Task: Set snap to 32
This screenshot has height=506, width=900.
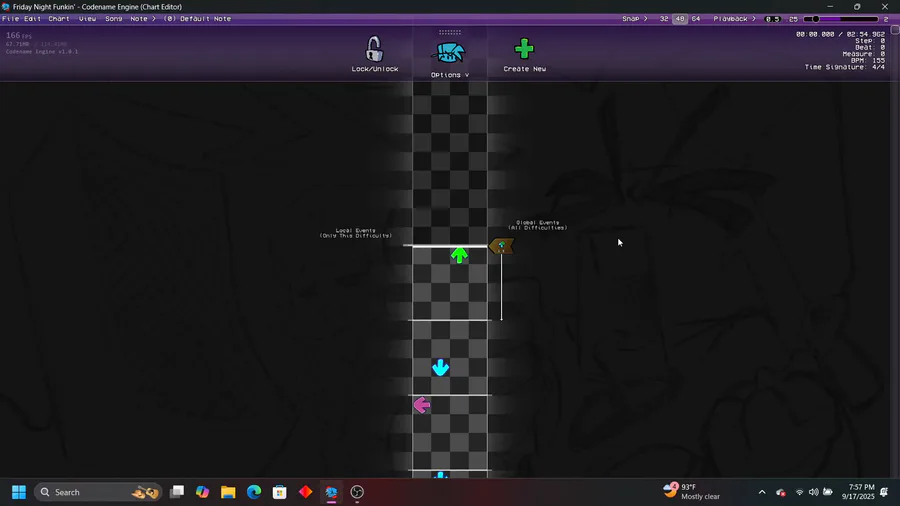Action: click(664, 19)
